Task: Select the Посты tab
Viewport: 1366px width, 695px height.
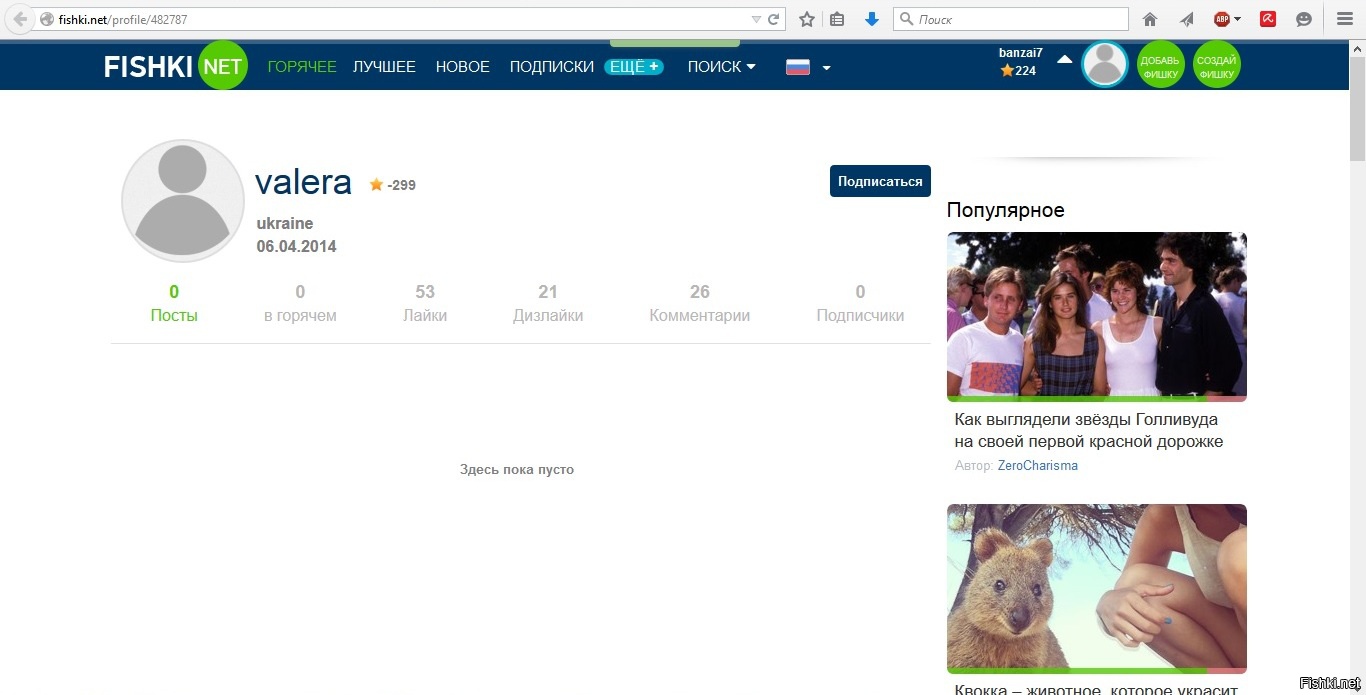Action: (x=174, y=303)
